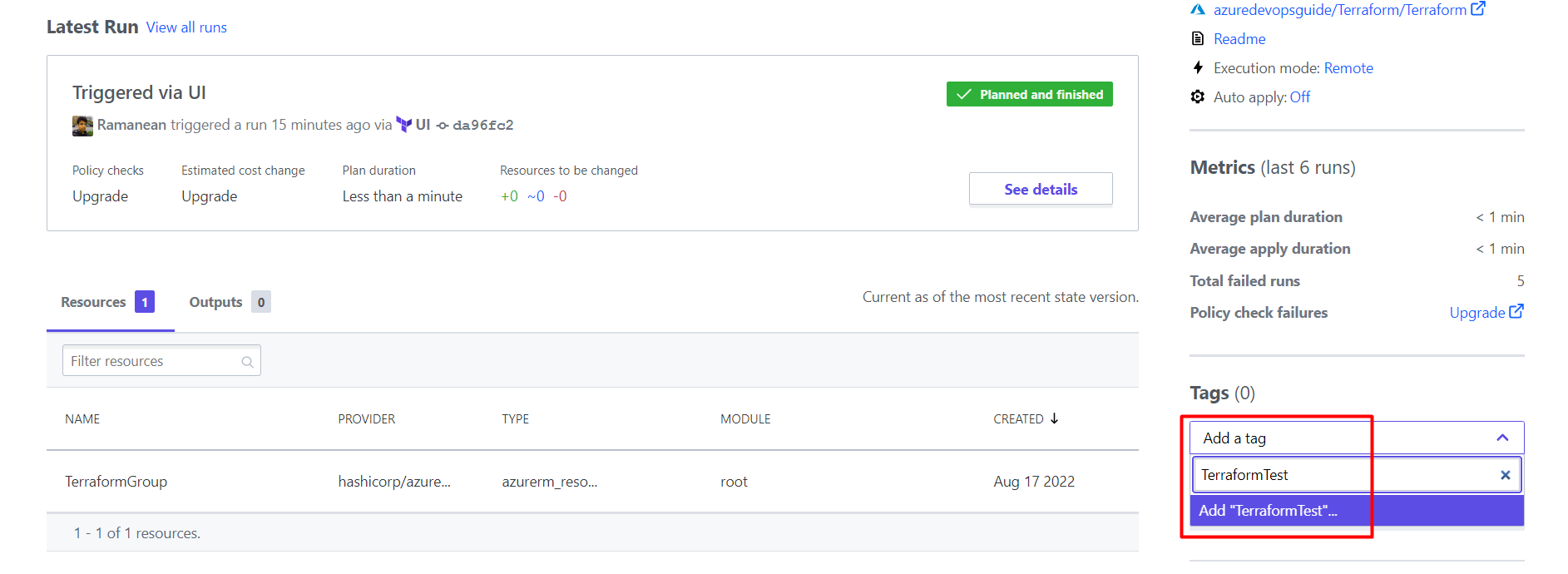Open the Readme link
The width and height of the screenshot is (1568, 574).
coord(1239,39)
